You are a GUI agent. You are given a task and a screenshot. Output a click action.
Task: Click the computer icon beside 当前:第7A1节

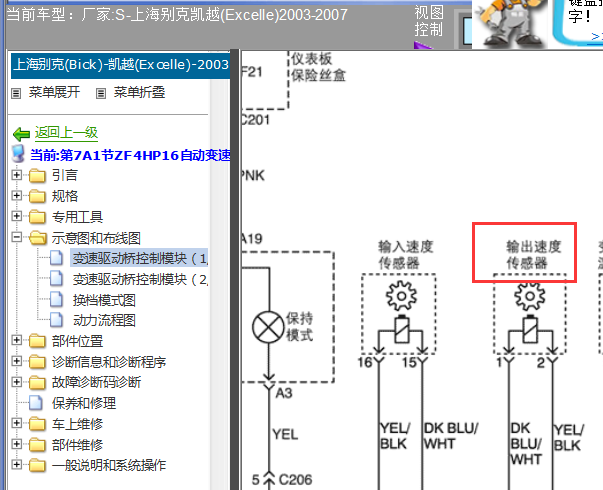[18, 153]
